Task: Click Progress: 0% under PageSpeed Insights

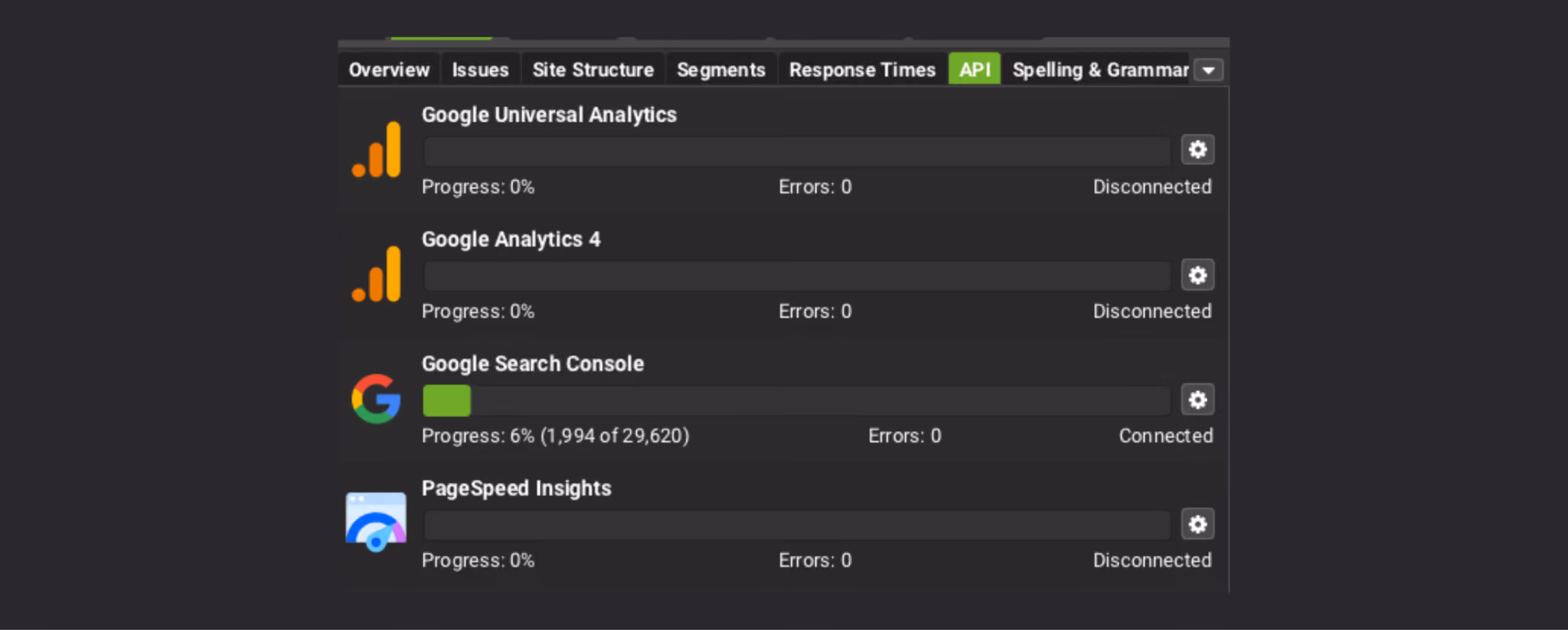Action: pos(478,560)
